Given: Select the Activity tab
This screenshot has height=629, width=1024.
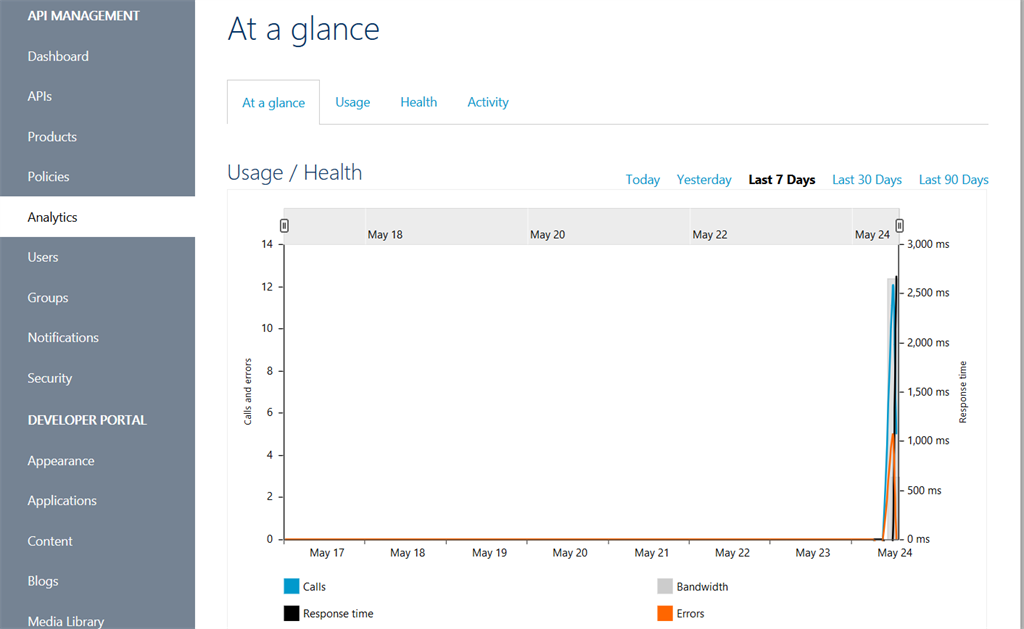Looking at the screenshot, I should 488,102.
